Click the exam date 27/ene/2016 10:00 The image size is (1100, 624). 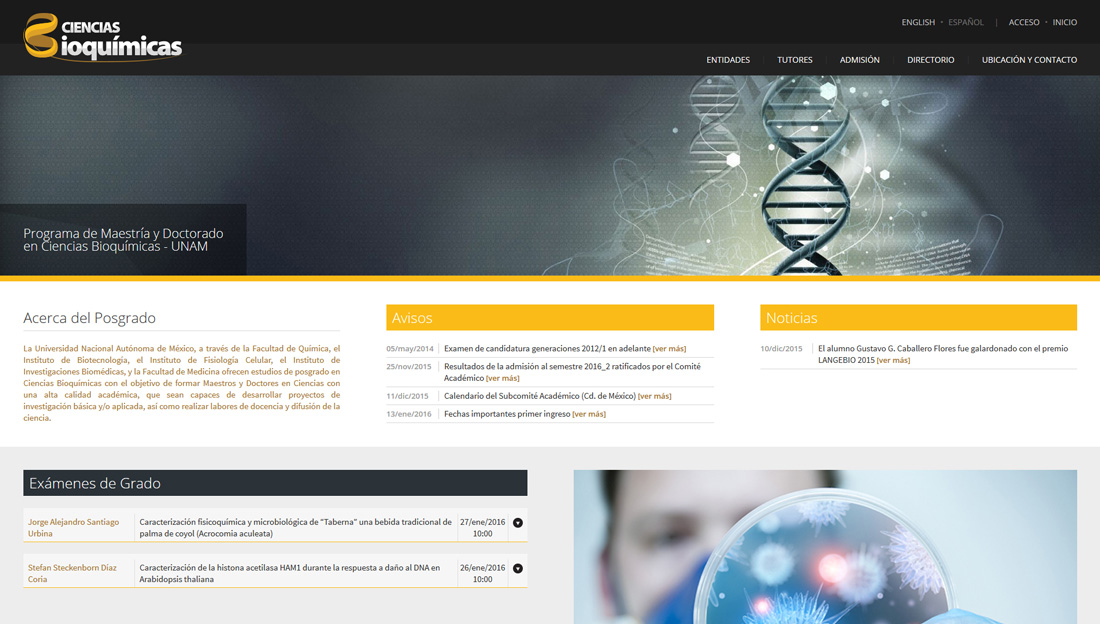click(x=483, y=528)
